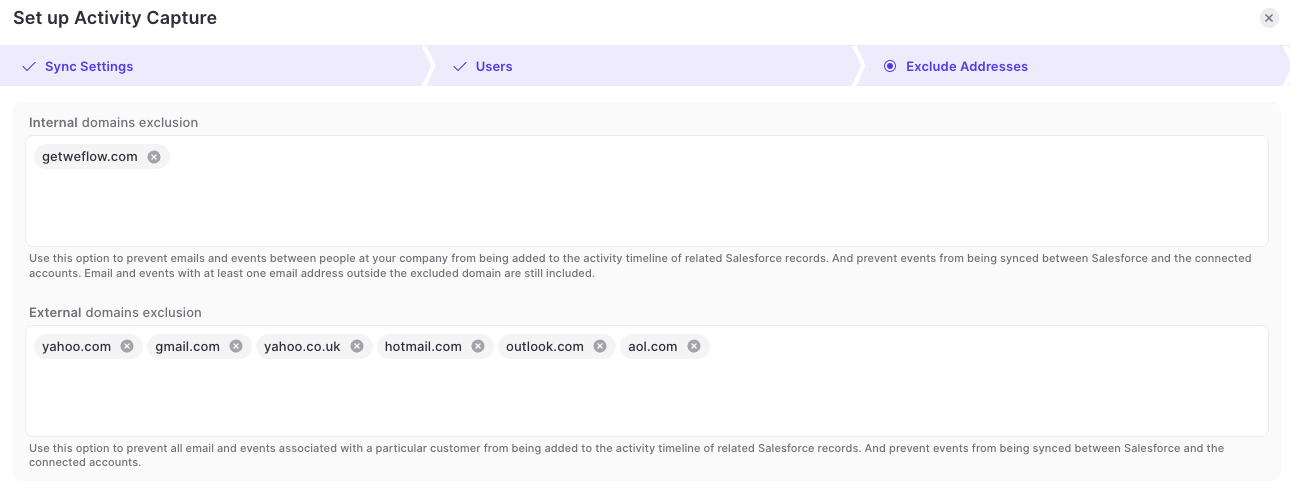Click the getweflow.com domain text
The height and width of the screenshot is (496, 1290).
[x=90, y=157]
